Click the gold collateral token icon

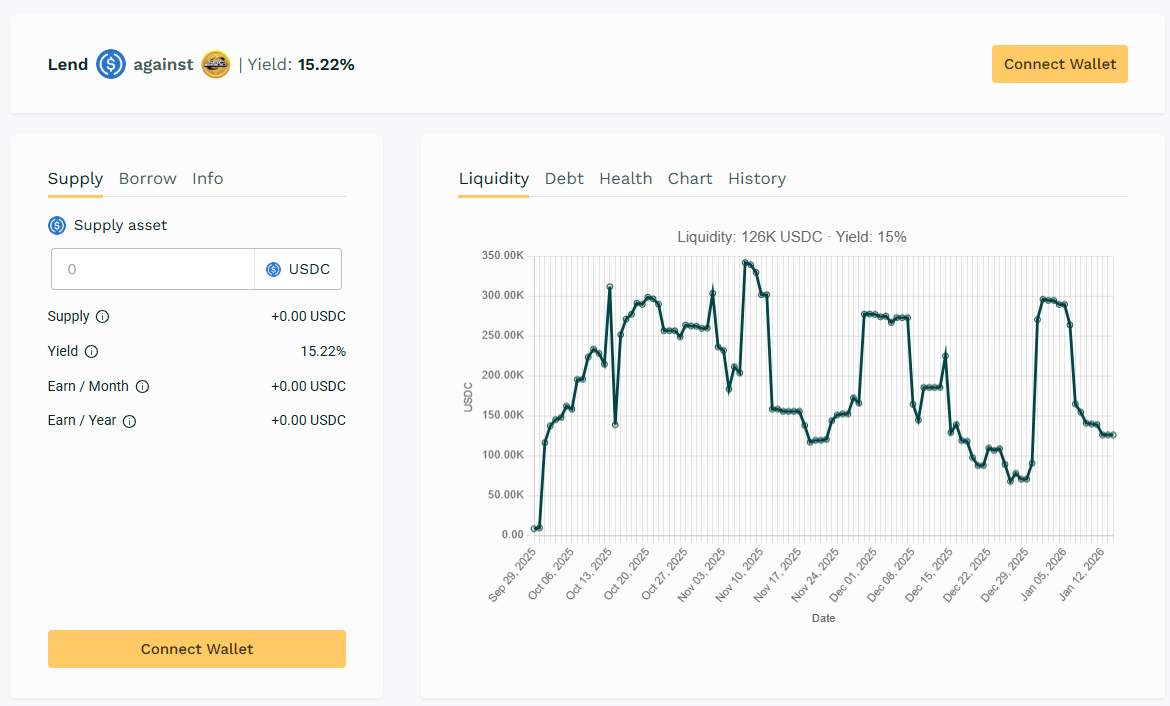pyautogui.click(x=216, y=65)
